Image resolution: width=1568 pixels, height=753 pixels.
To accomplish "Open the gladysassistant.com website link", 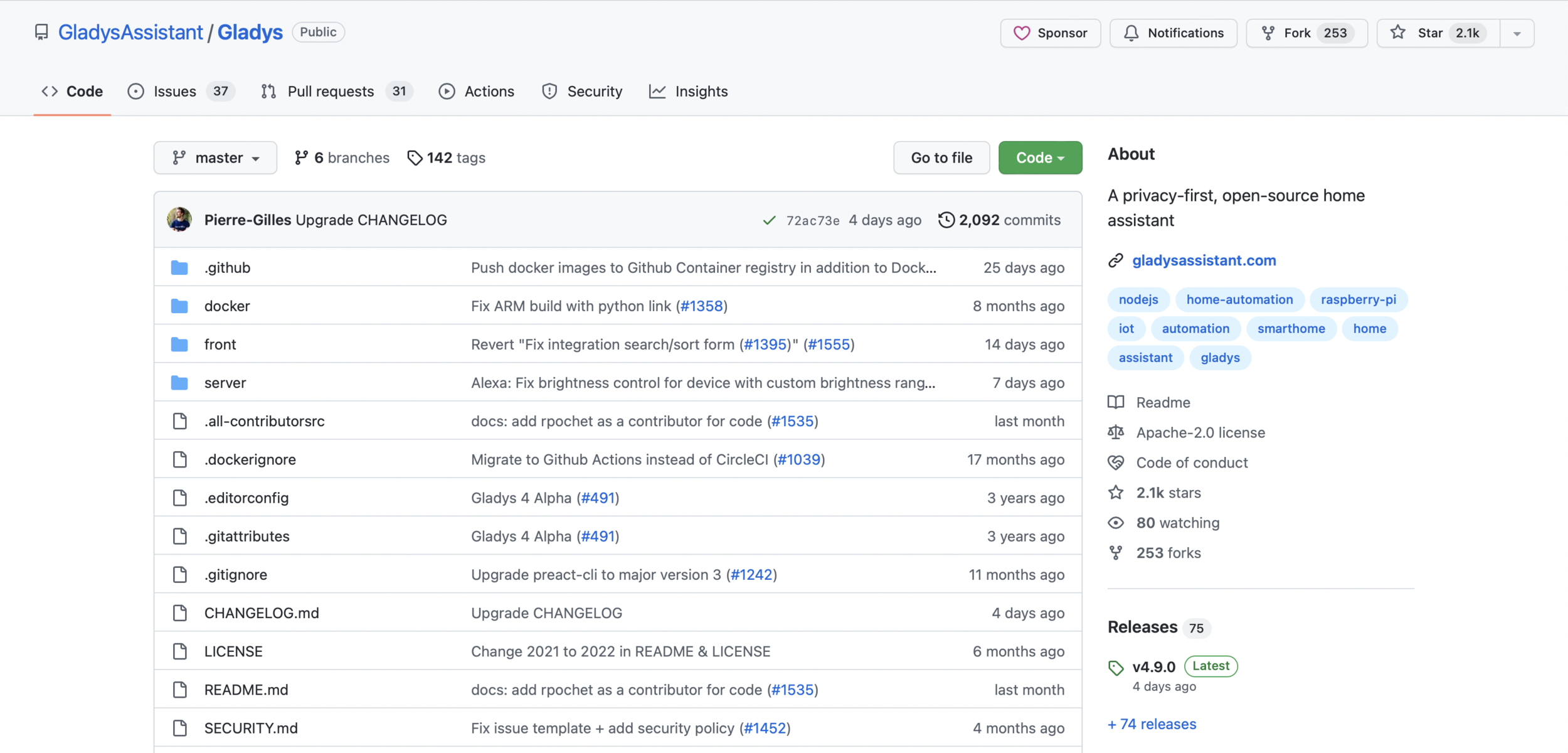I will 1203,260.
